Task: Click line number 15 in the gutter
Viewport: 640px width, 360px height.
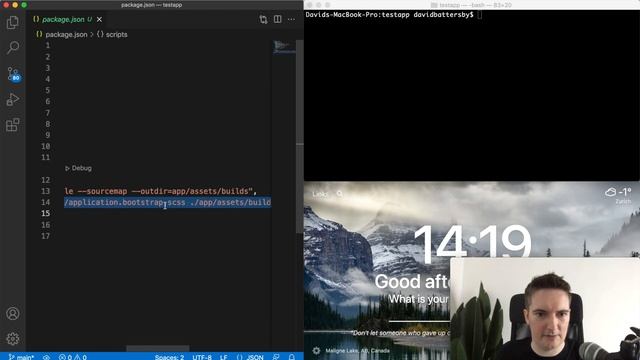Action: [x=45, y=213]
